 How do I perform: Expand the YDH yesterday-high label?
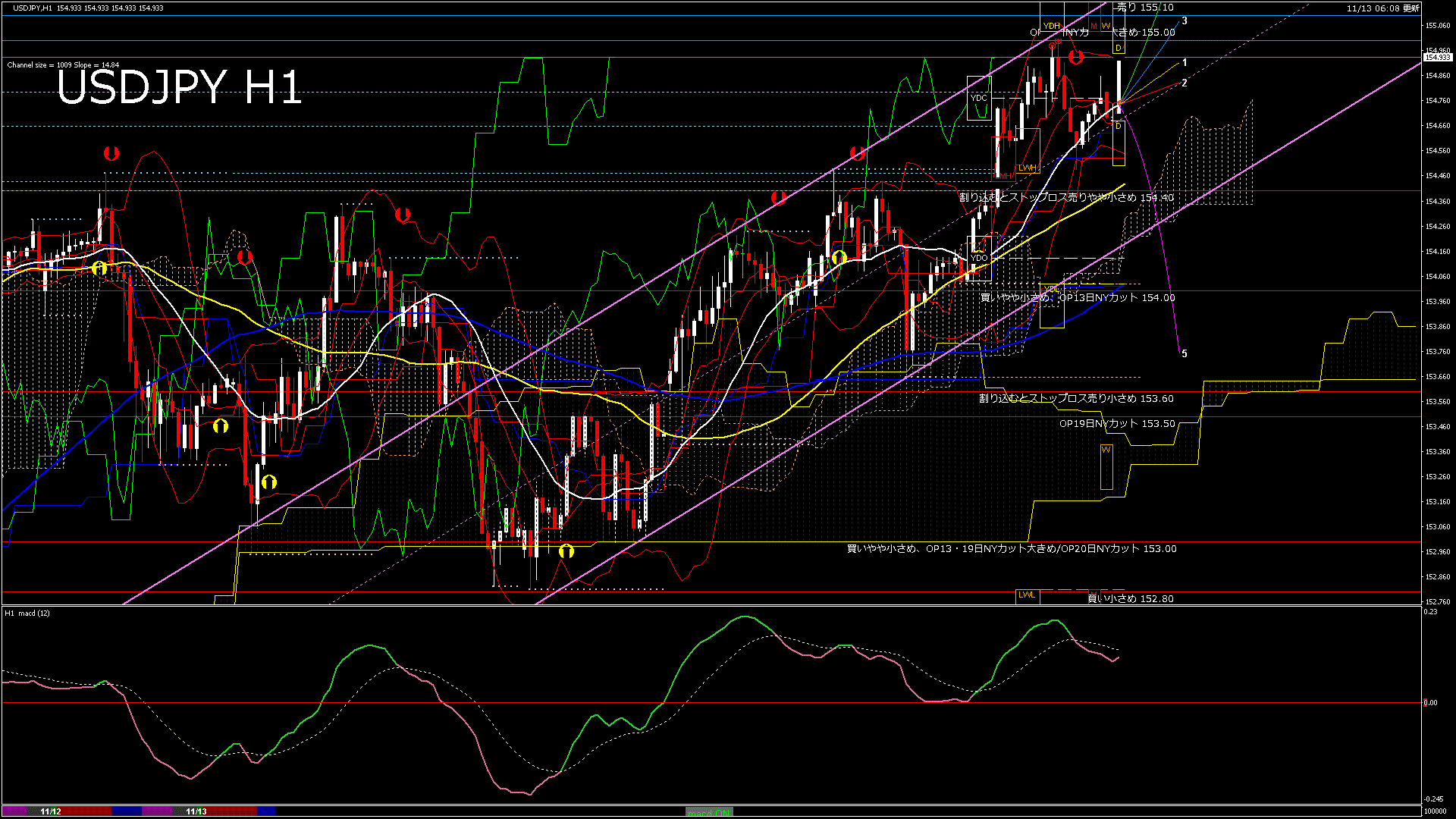pyautogui.click(x=1052, y=26)
